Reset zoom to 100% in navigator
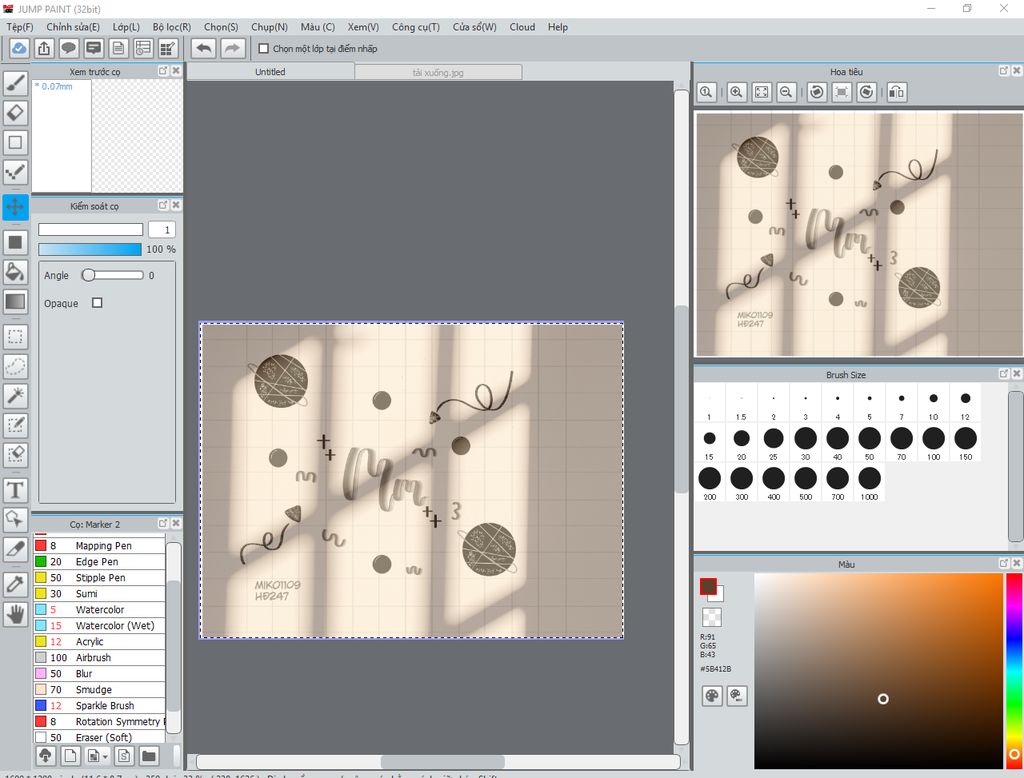 707,92
